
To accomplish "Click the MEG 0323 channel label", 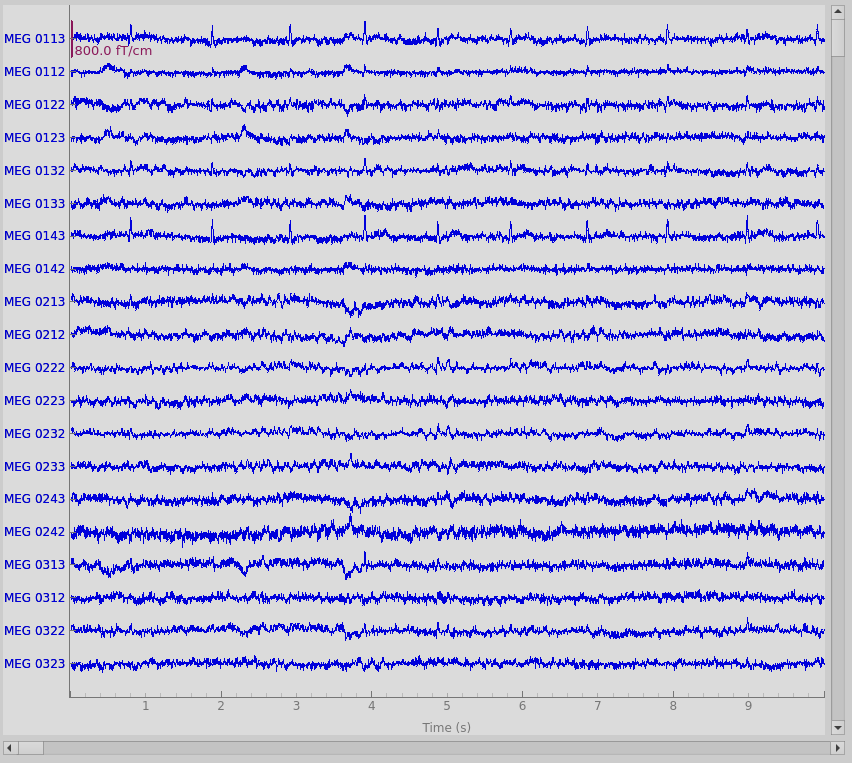I will tap(35, 664).
